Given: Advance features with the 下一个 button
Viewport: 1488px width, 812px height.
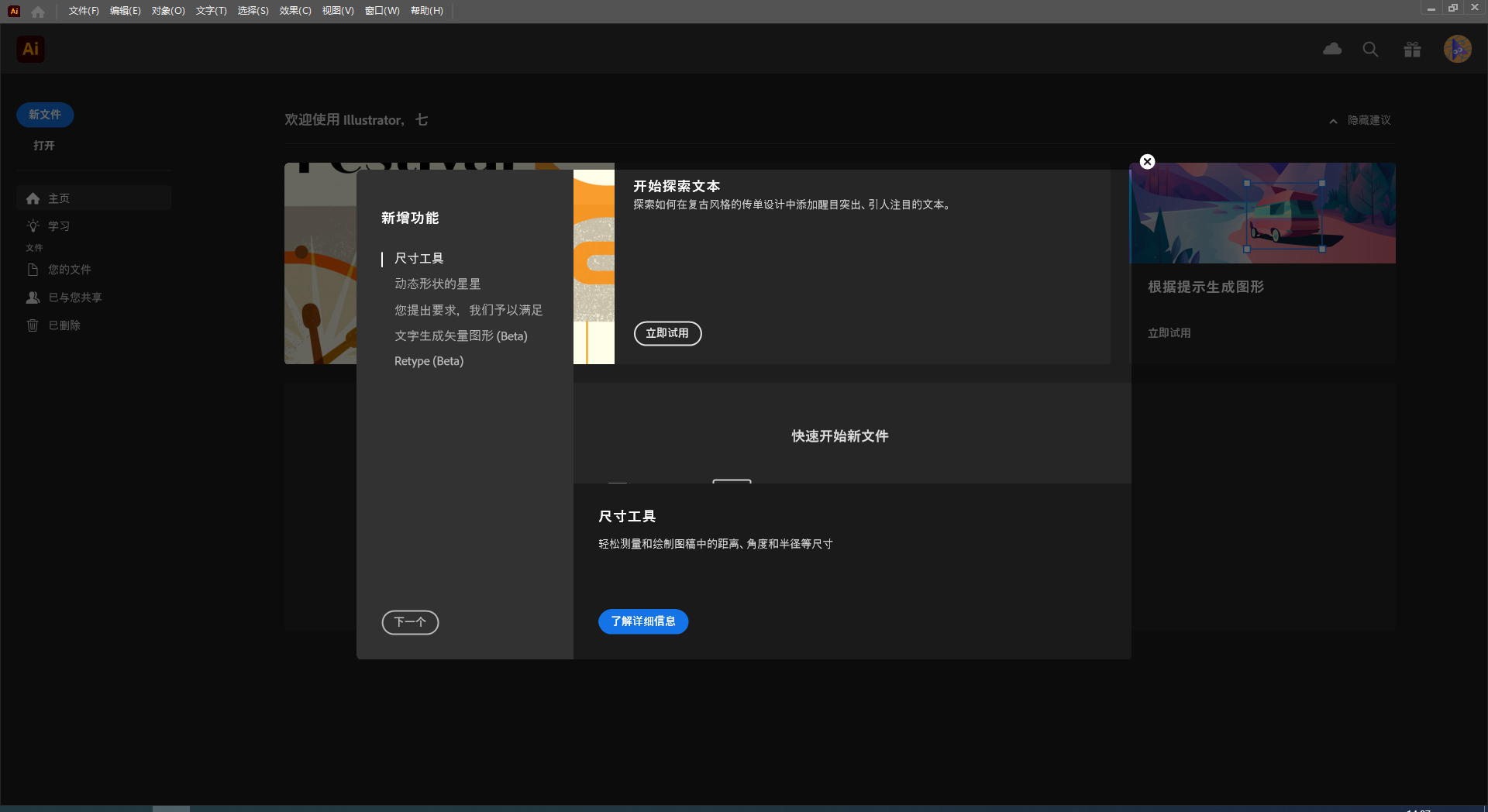Looking at the screenshot, I should 410,622.
